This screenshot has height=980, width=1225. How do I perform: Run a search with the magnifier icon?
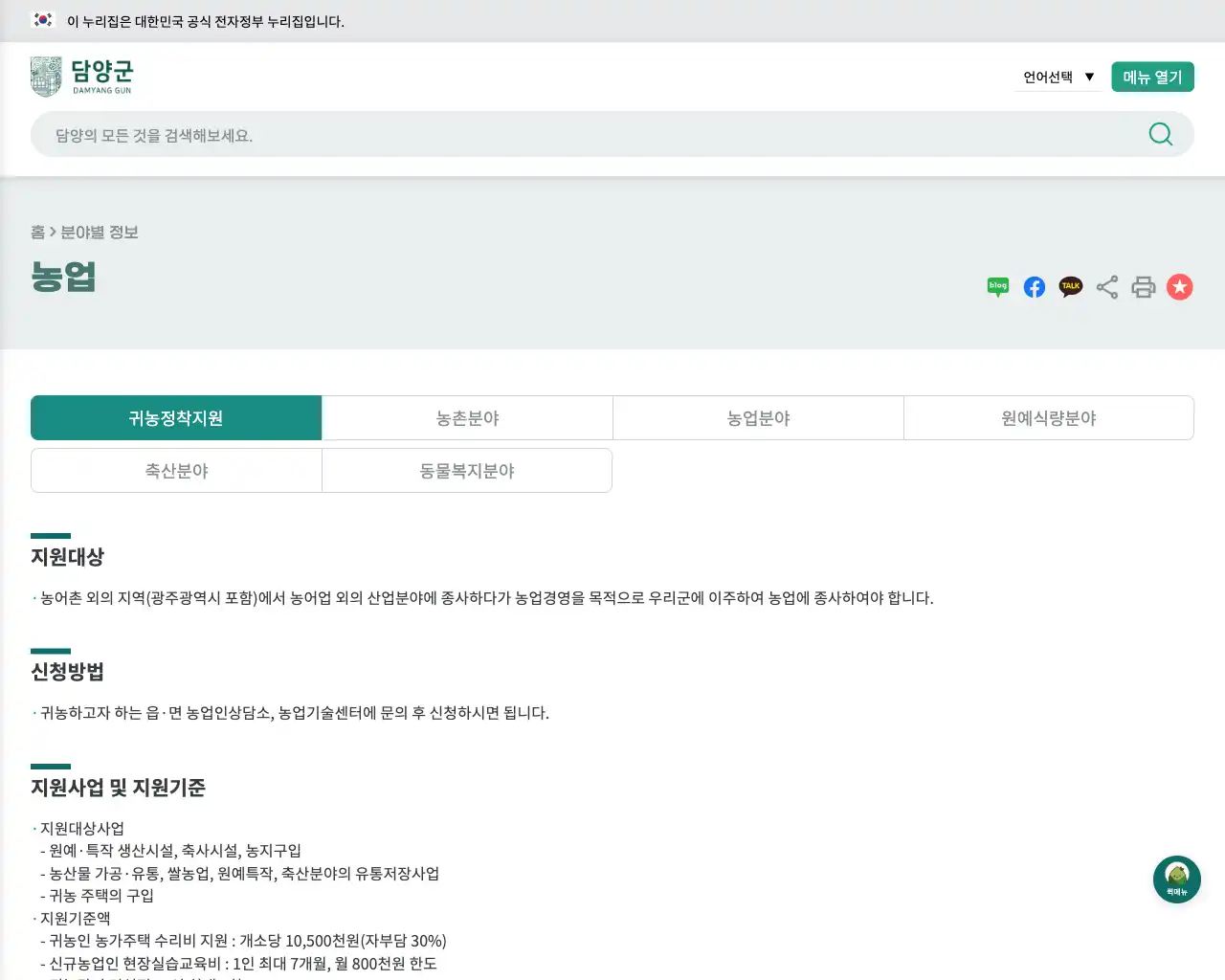(x=1160, y=134)
